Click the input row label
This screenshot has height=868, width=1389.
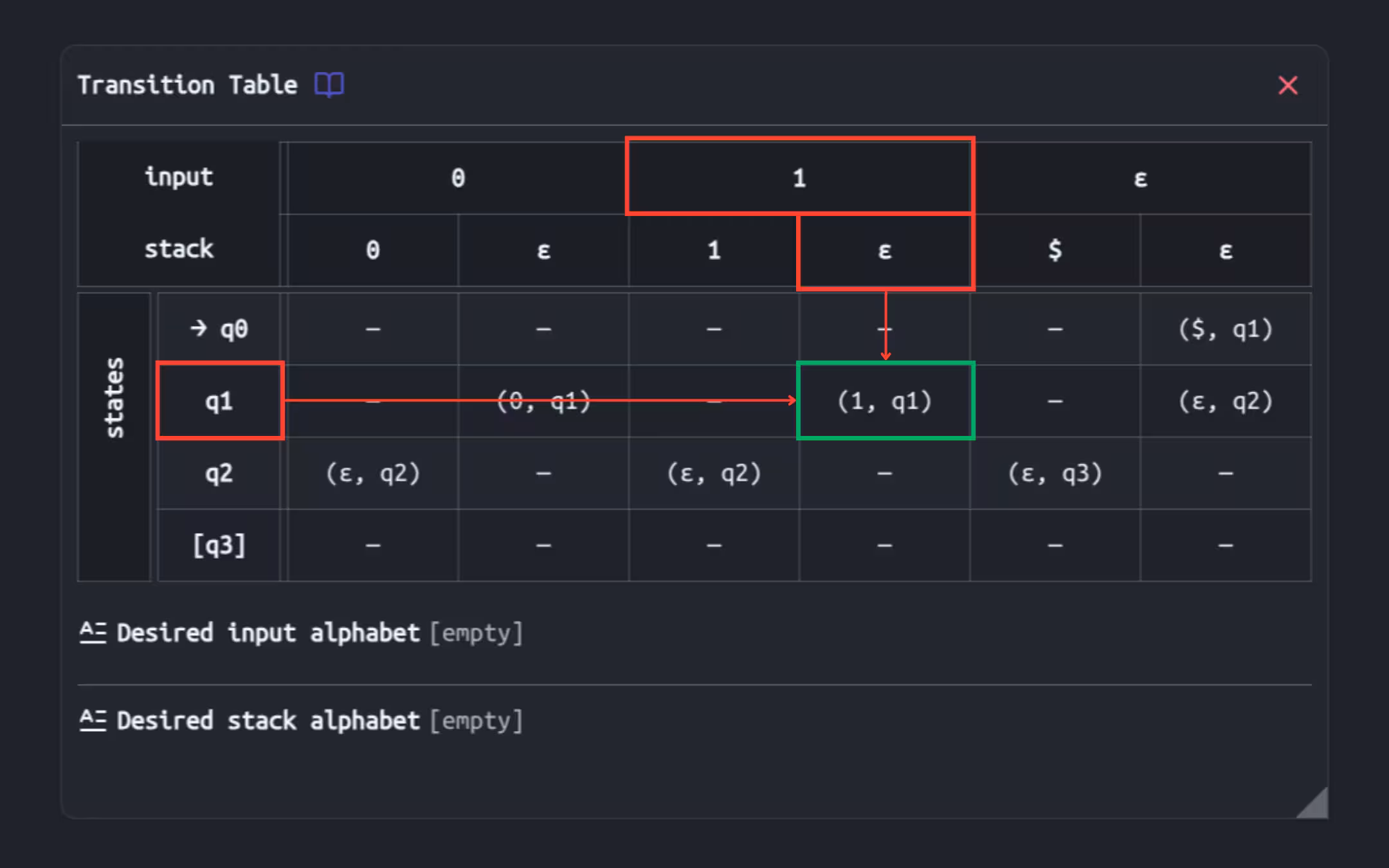(179, 177)
